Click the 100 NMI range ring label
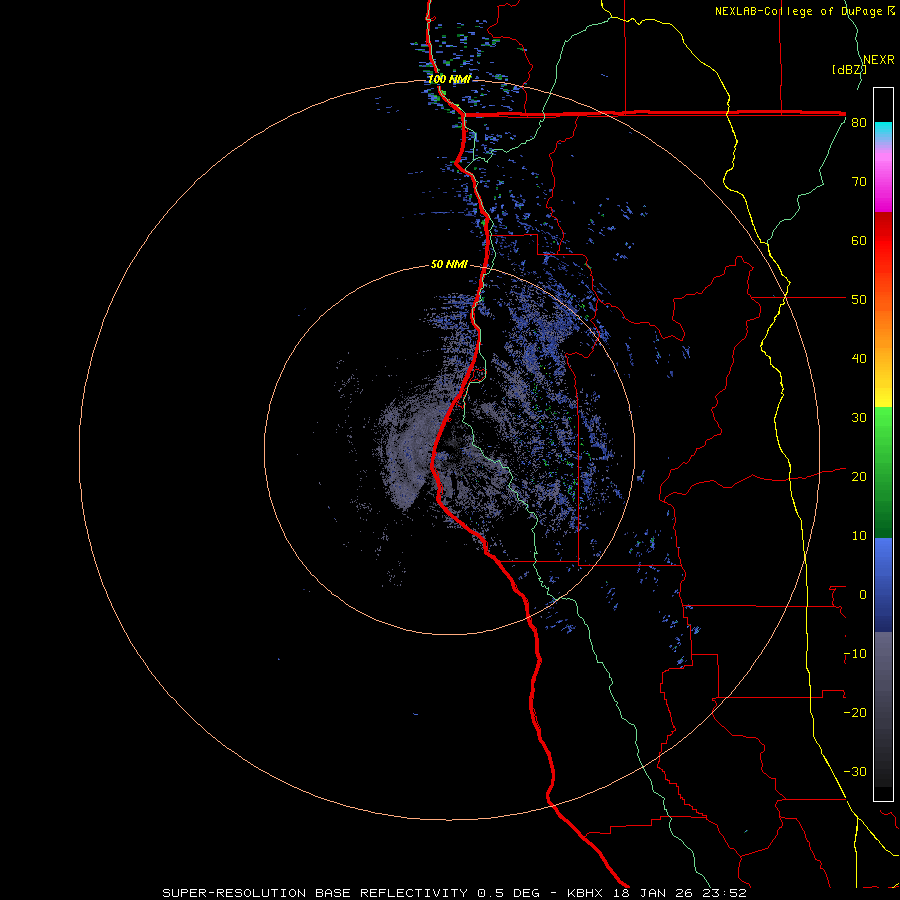The image size is (900, 900). [449, 79]
